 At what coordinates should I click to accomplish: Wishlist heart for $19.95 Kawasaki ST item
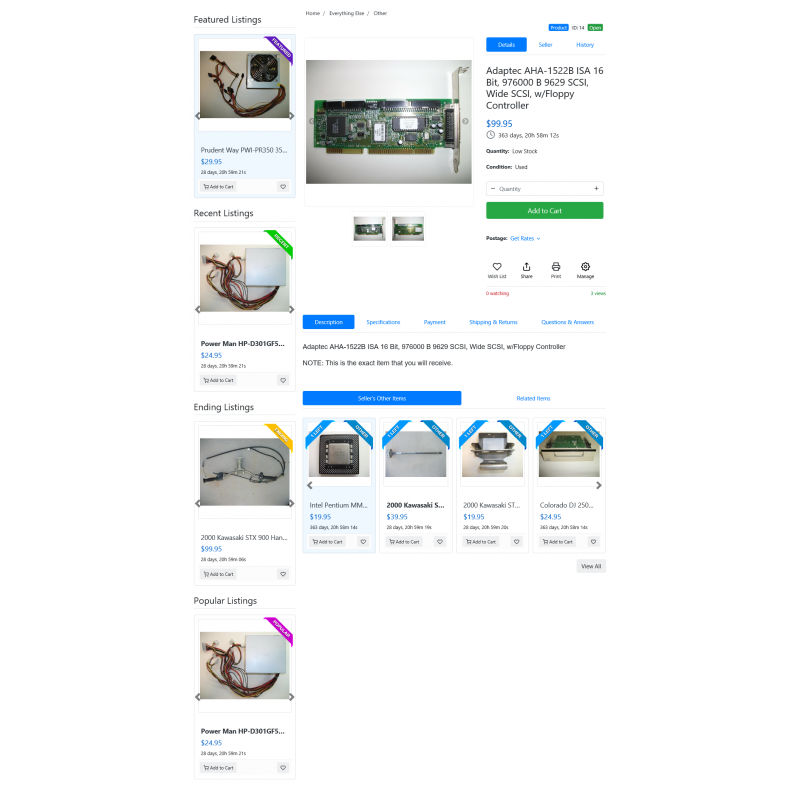[x=517, y=542]
